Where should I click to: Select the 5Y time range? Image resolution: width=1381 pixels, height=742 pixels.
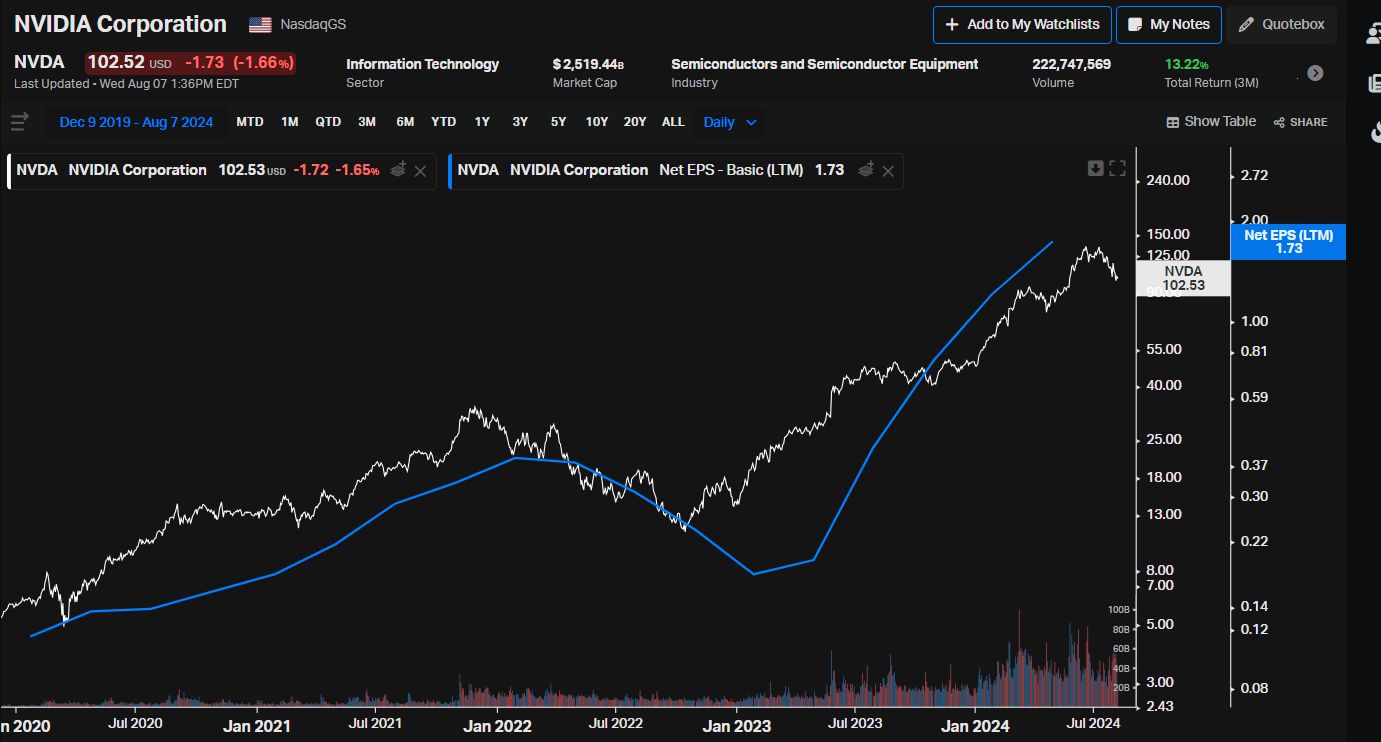(x=558, y=122)
